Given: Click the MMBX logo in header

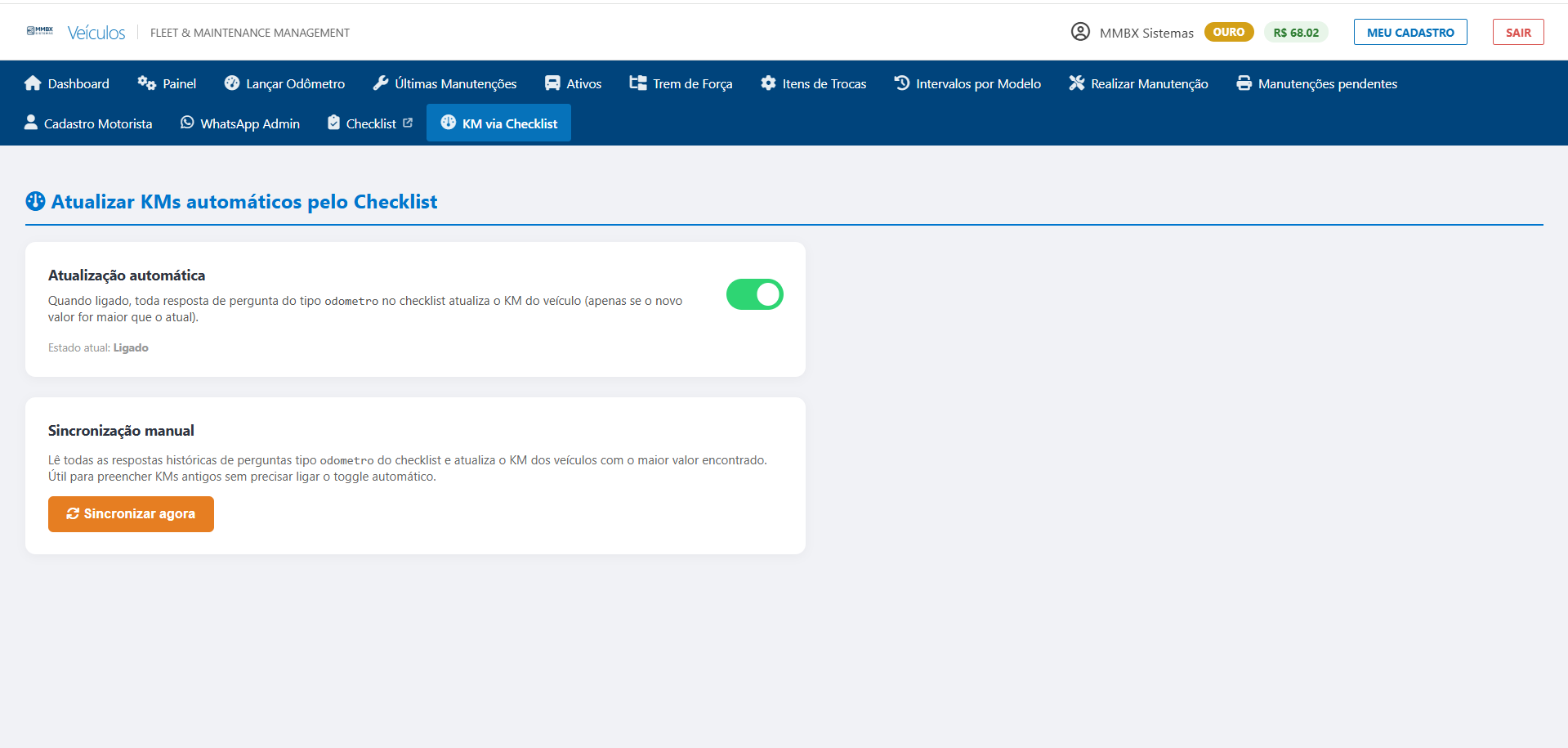Looking at the screenshot, I should point(40,31).
